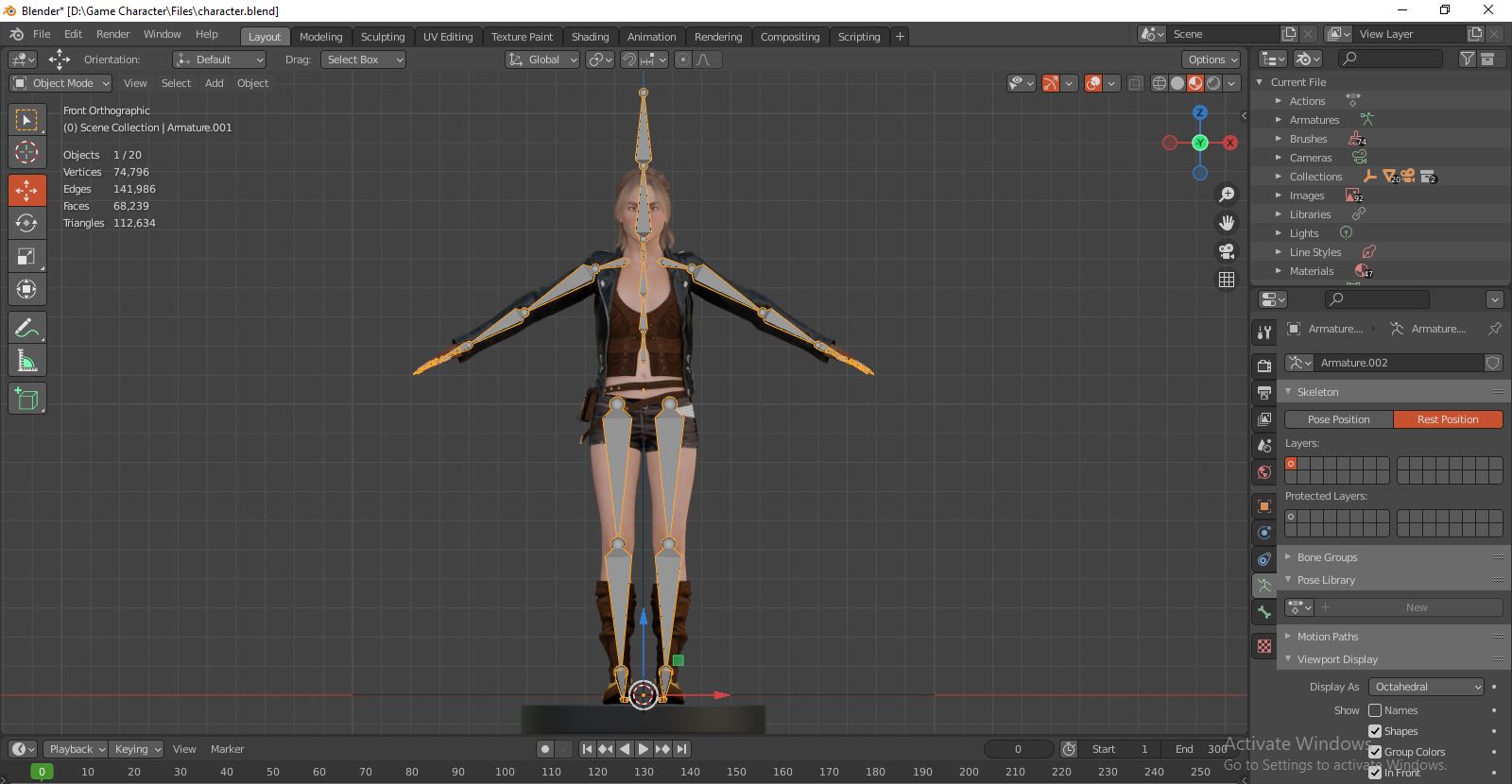Switch armature to Pose Position

pos(1338,419)
